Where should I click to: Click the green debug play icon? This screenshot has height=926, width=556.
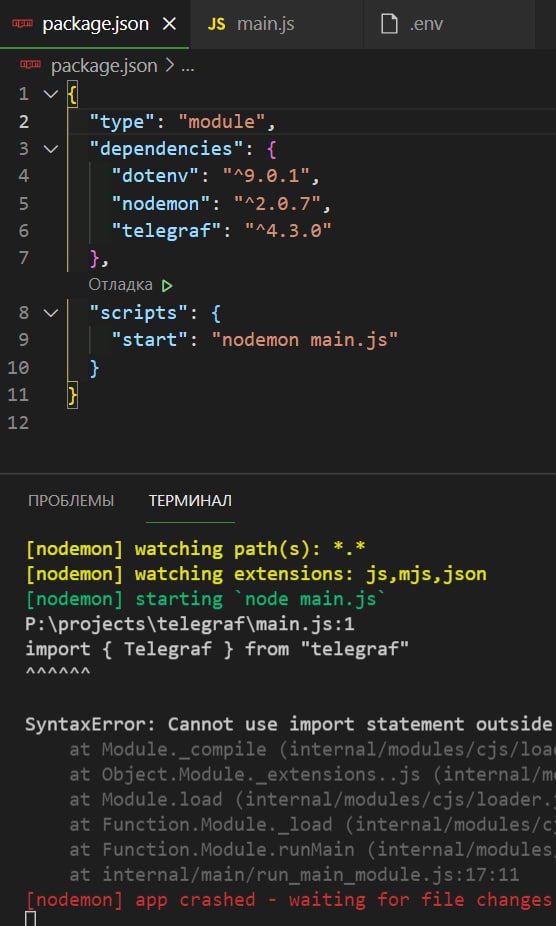(x=167, y=286)
